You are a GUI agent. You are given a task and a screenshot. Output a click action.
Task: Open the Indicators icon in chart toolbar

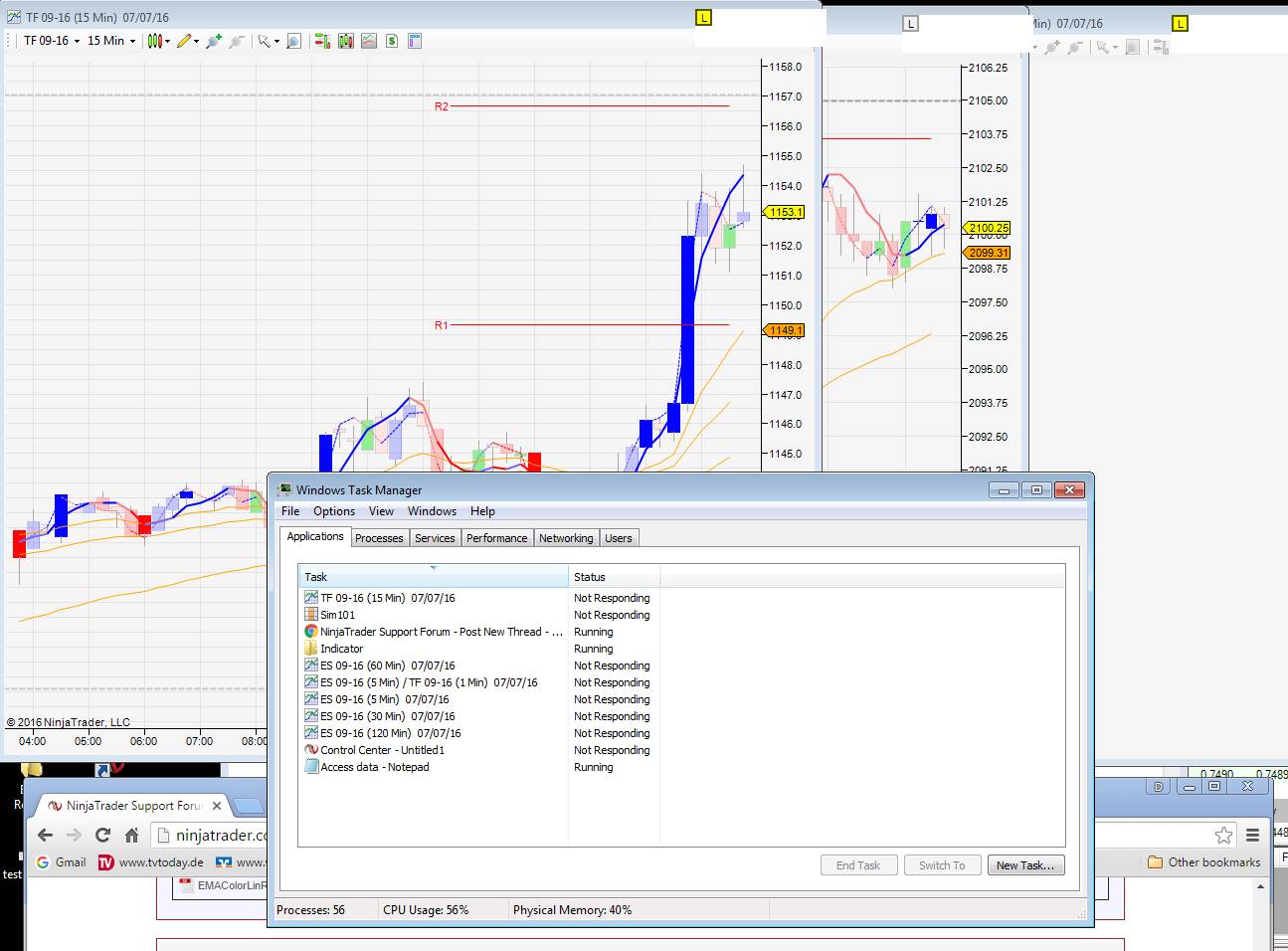click(369, 41)
